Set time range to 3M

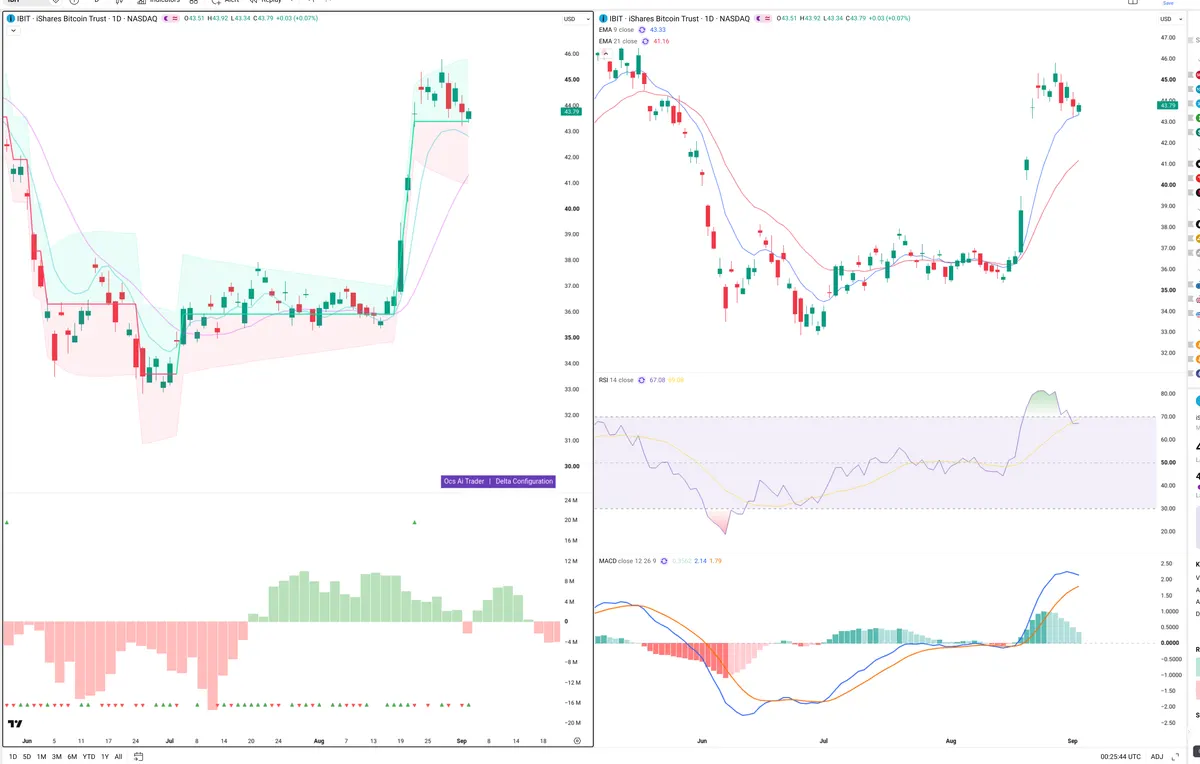(x=57, y=756)
